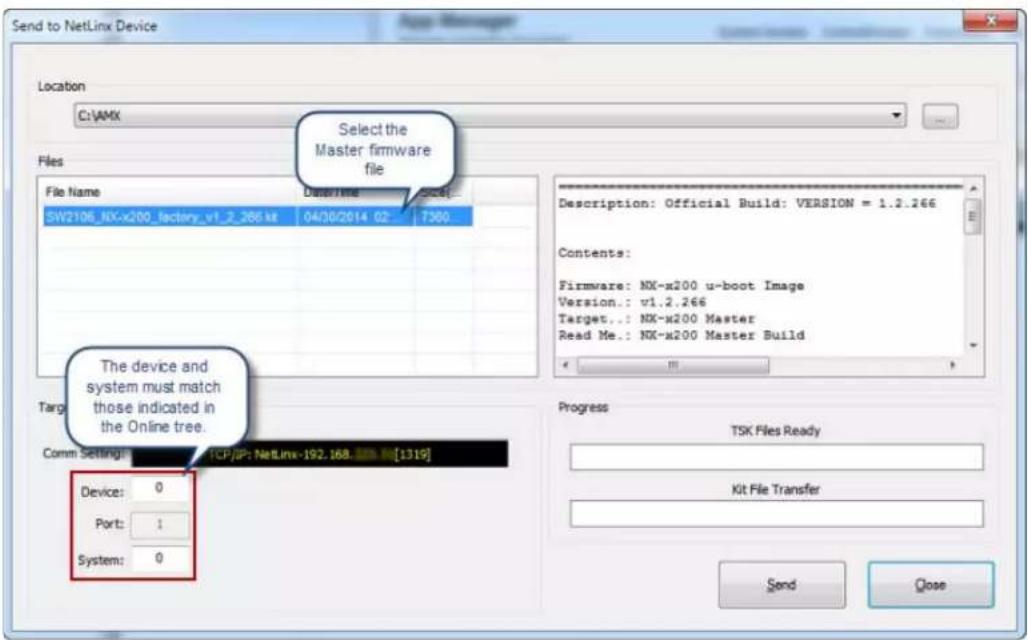The height and width of the screenshot is (640, 1028).
Task: Click the scroll up arrow in description pane
Action: pos(974,189)
